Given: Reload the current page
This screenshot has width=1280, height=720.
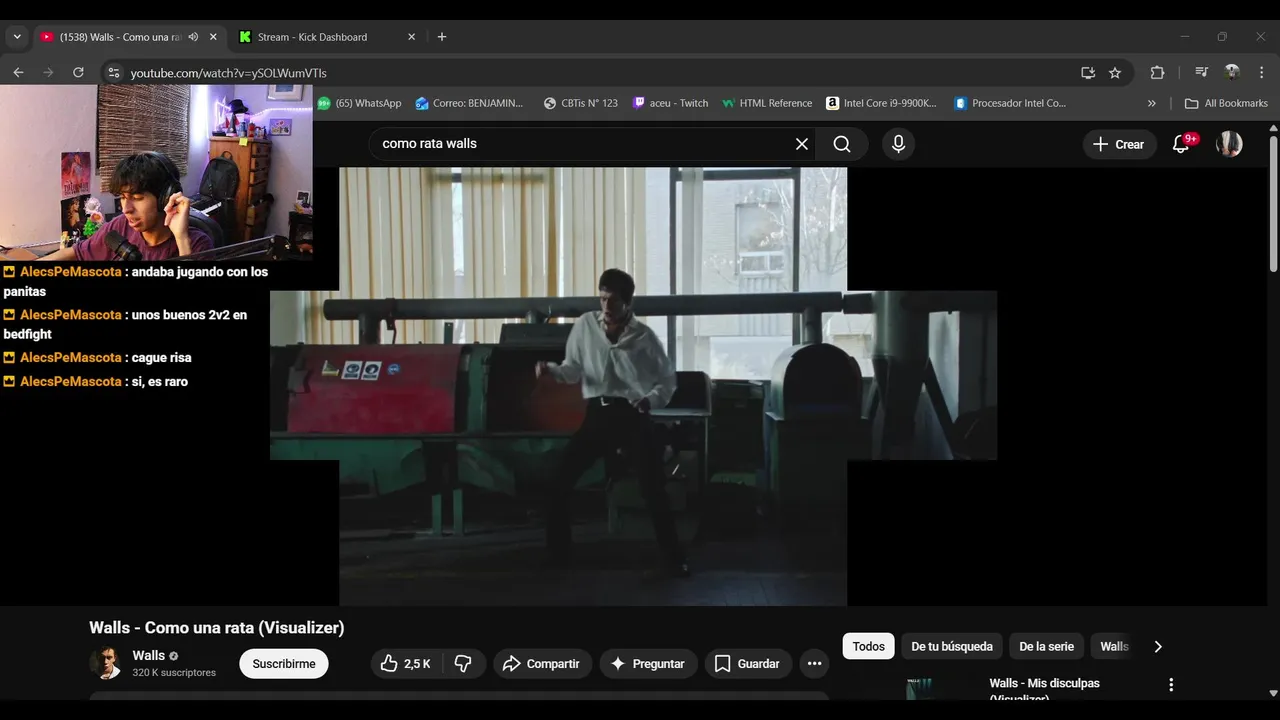Looking at the screenshot, I should [78, 73].
